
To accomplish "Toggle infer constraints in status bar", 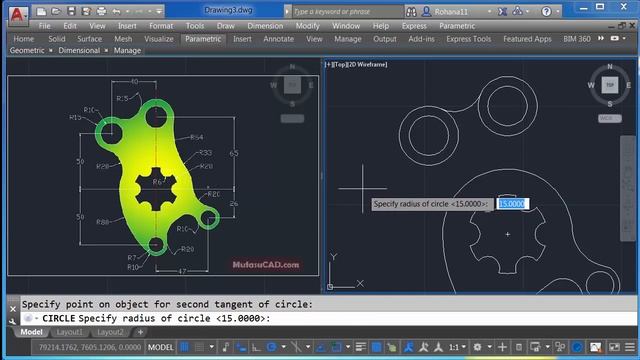I will pyautogui.click(x=226, y=347).
